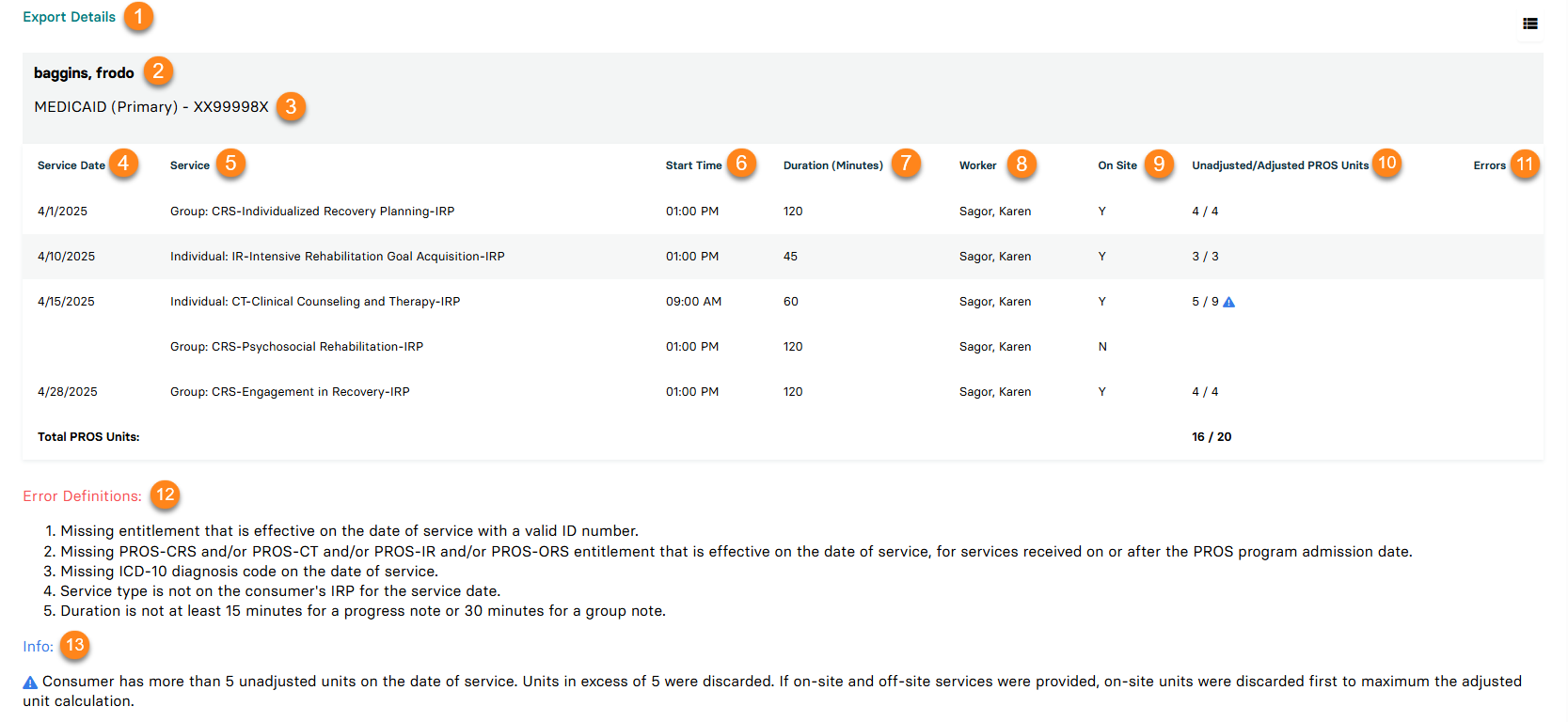
Task: Select service date 4/1/2025
Action: (62, 212)
